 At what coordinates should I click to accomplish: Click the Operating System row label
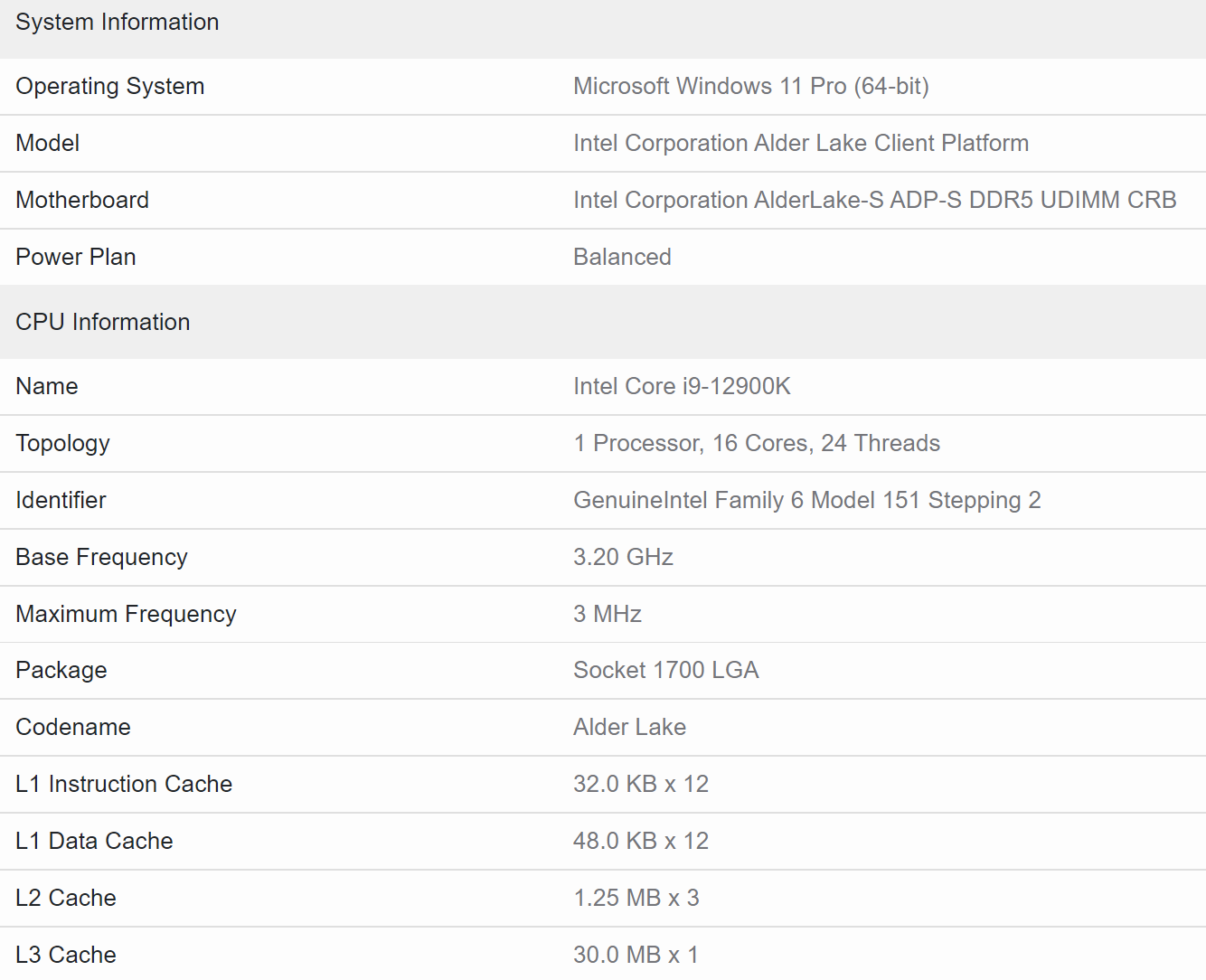(x=109, y=86)
